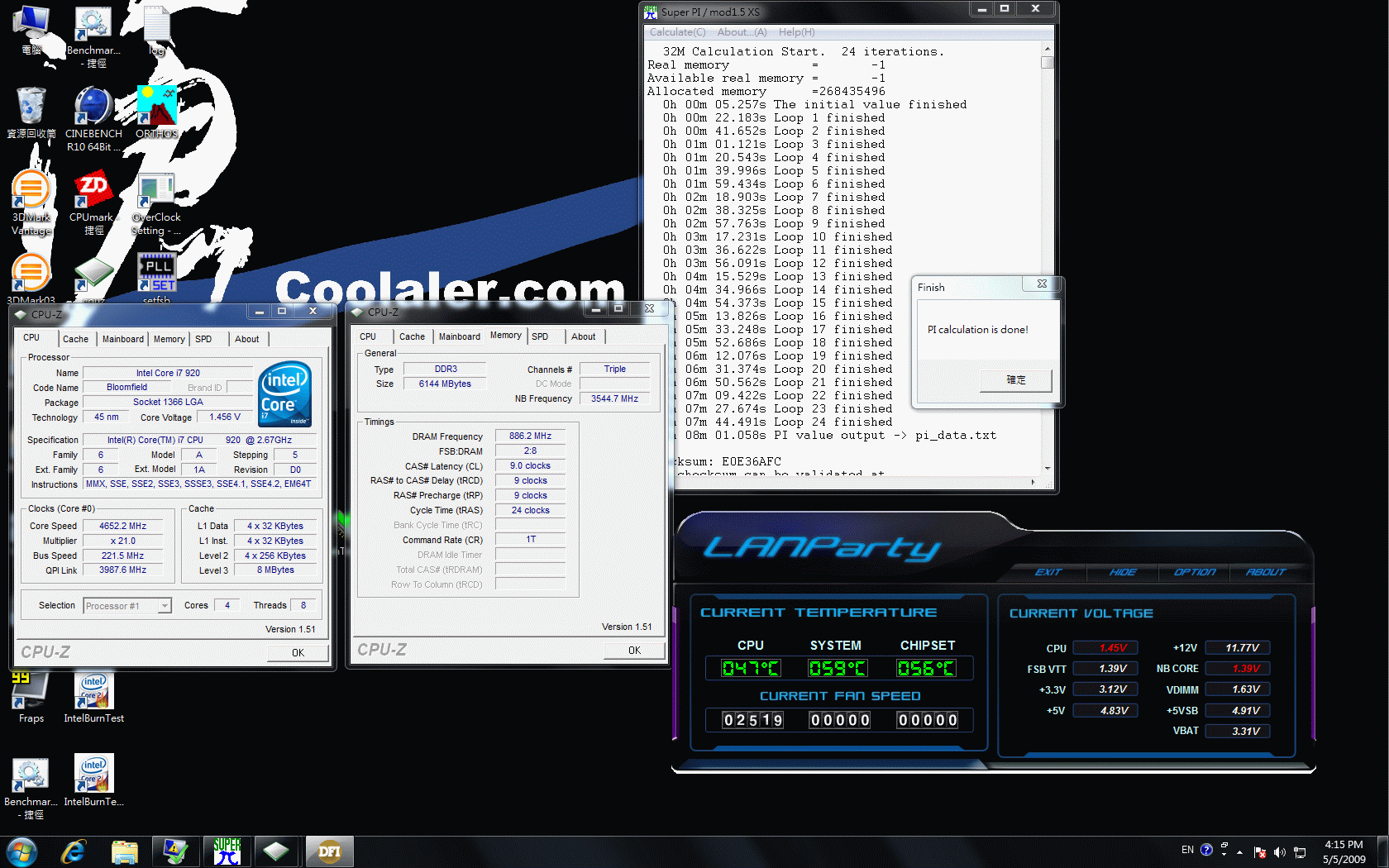Click OPTION in the LANParty monitor
The height and width of the screenshot is (868, 1389).
(x=1194, y=572)
